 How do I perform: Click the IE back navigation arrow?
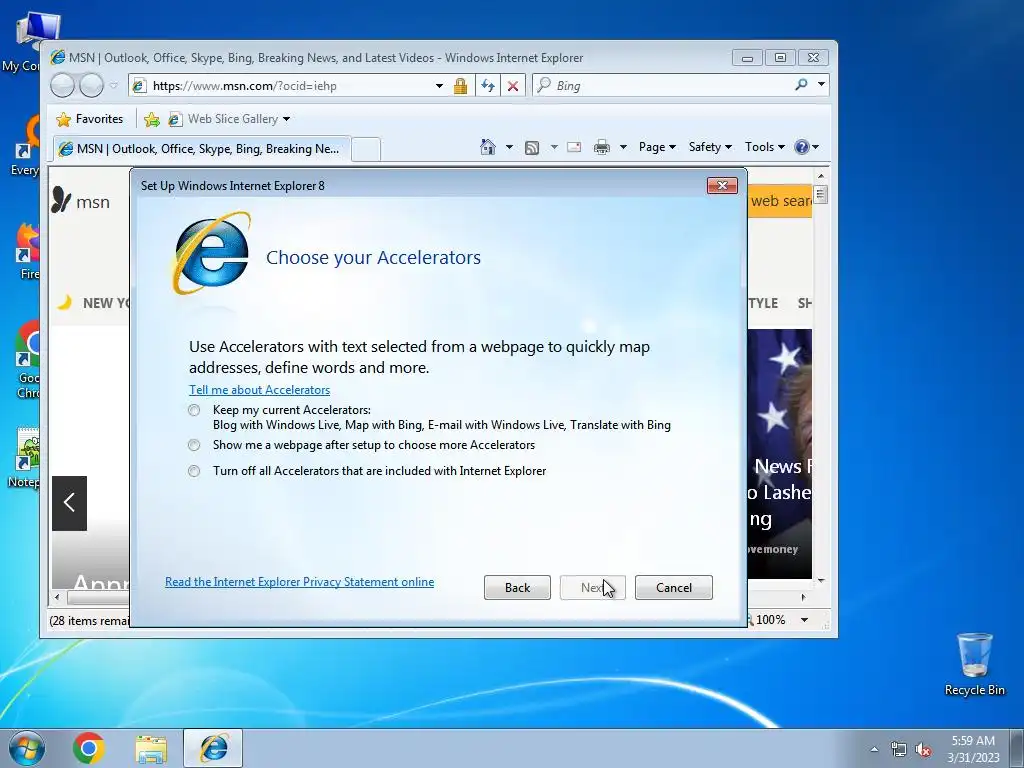[63, 85]
